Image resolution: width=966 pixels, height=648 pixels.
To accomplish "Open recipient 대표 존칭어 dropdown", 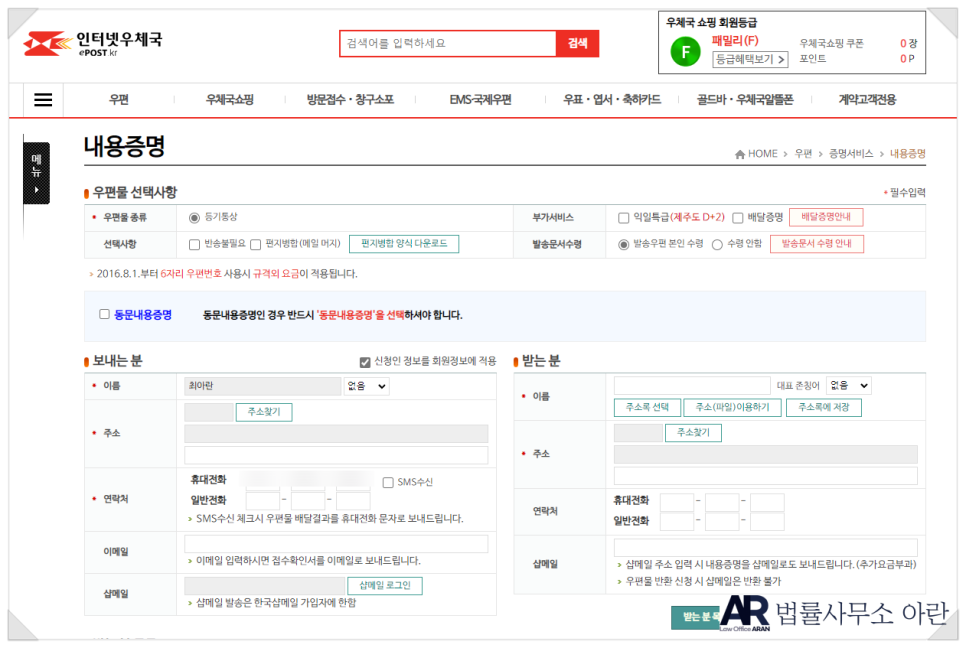I will [x=849, y=385].
